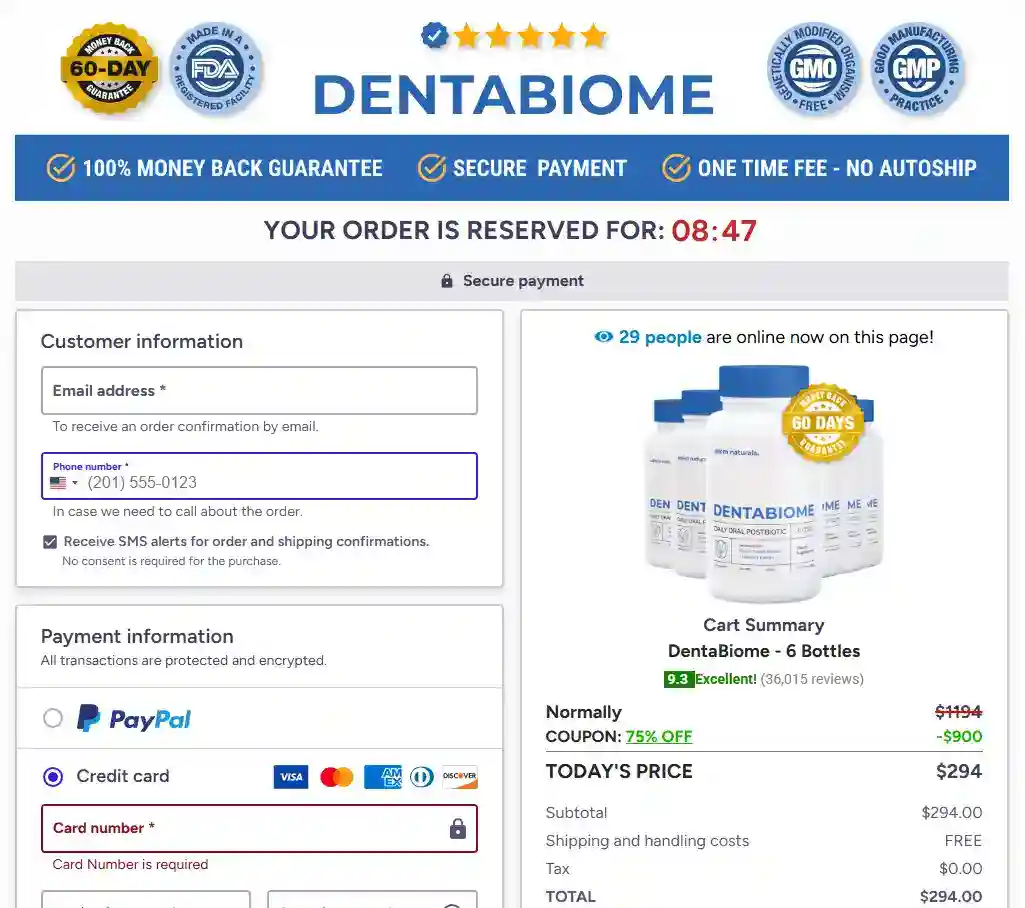Click the checkmark icon beside Secure Payment
The image size is (1025, 908).
pos(431,168)
